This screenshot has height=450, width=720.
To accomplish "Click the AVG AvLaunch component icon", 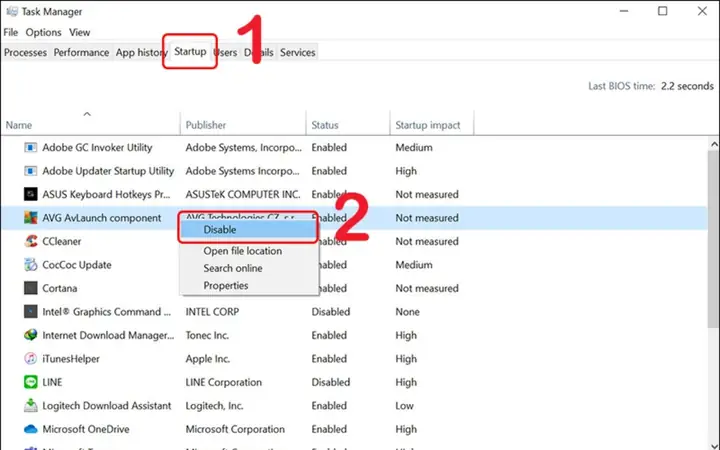I will (x=30, y=218).
